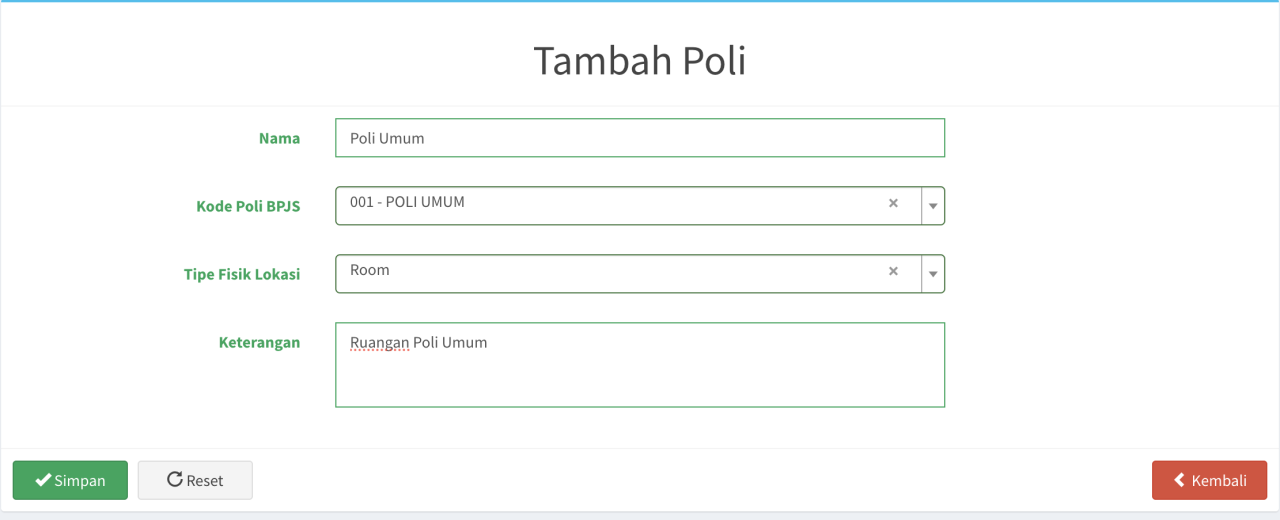Click the left chevron icon on Kembali
This screenshot has width=1280, height=520.
[1180, 480]
